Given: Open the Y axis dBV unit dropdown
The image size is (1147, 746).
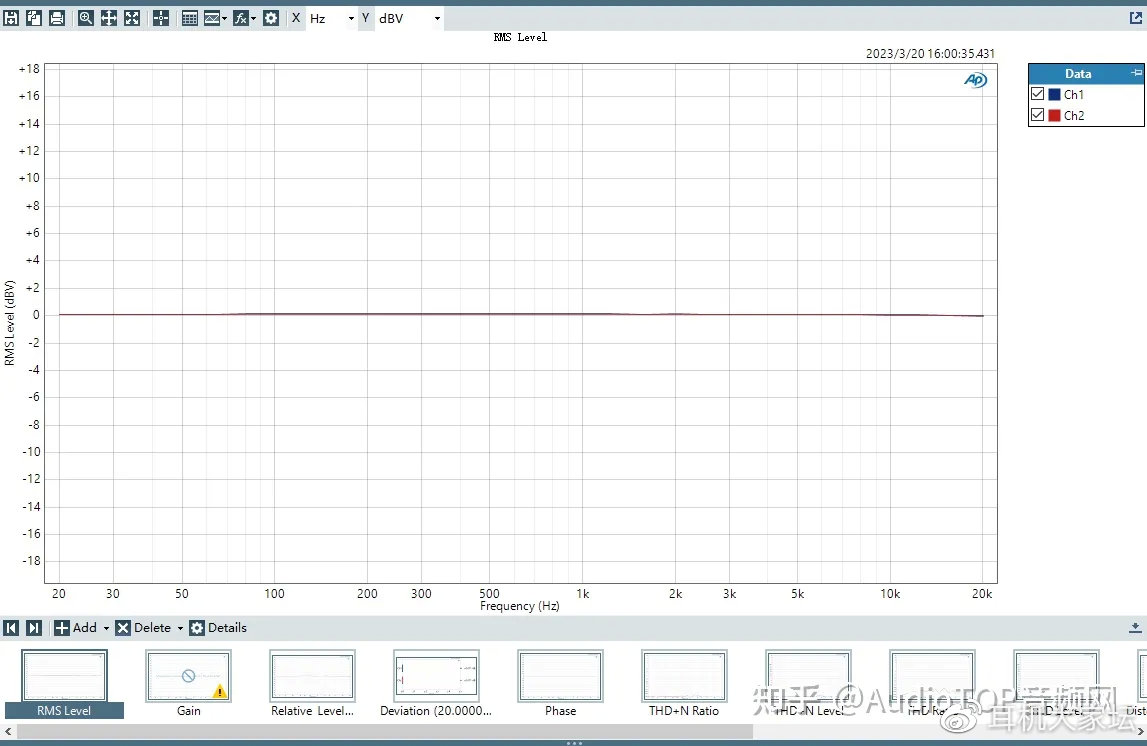Looking at the screenshot, I should 437,19.
